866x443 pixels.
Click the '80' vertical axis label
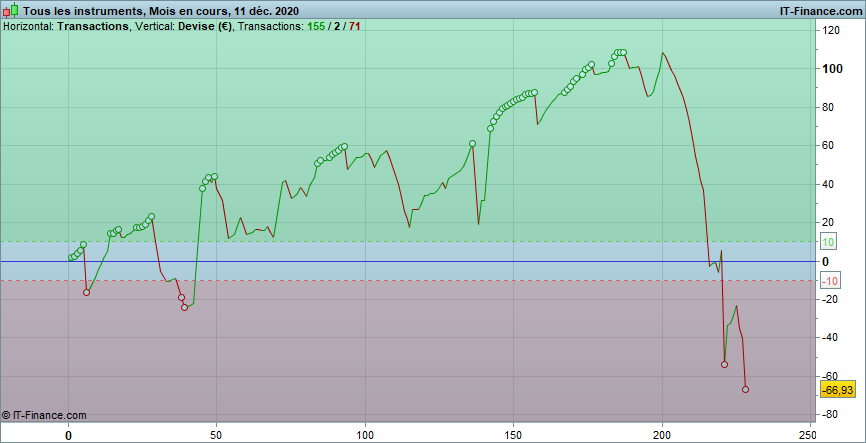tap(828, 107)
